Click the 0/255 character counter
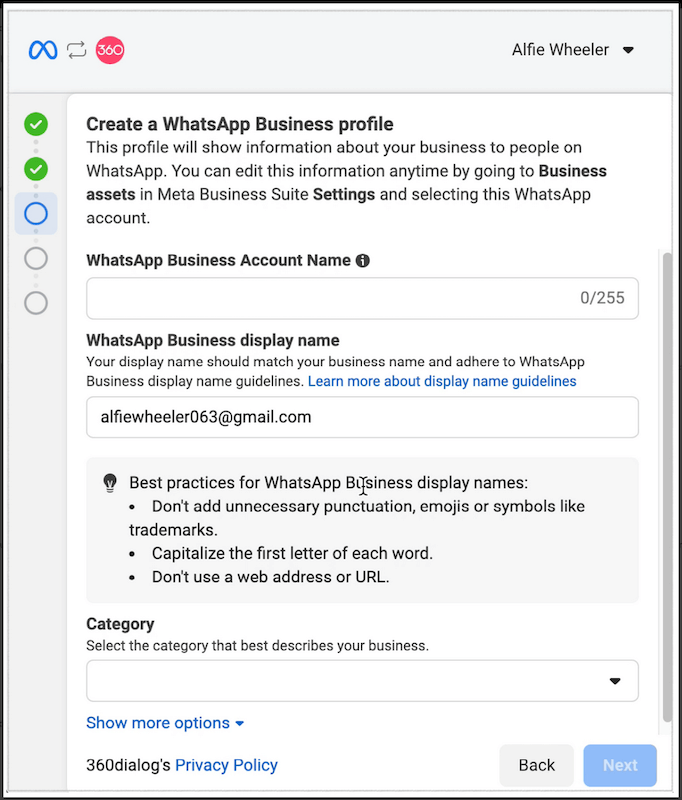Screen dimensions: 682x800 pyautogui.click(x=602, y=298)
